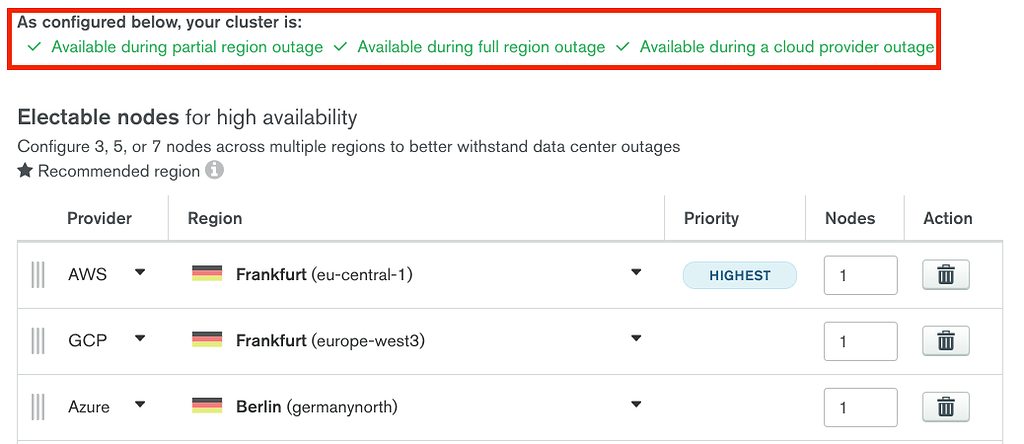This screenshot has width=1024, height=444.
Task: Delete the Azure Berlin node row
Action: pos(945,407)
